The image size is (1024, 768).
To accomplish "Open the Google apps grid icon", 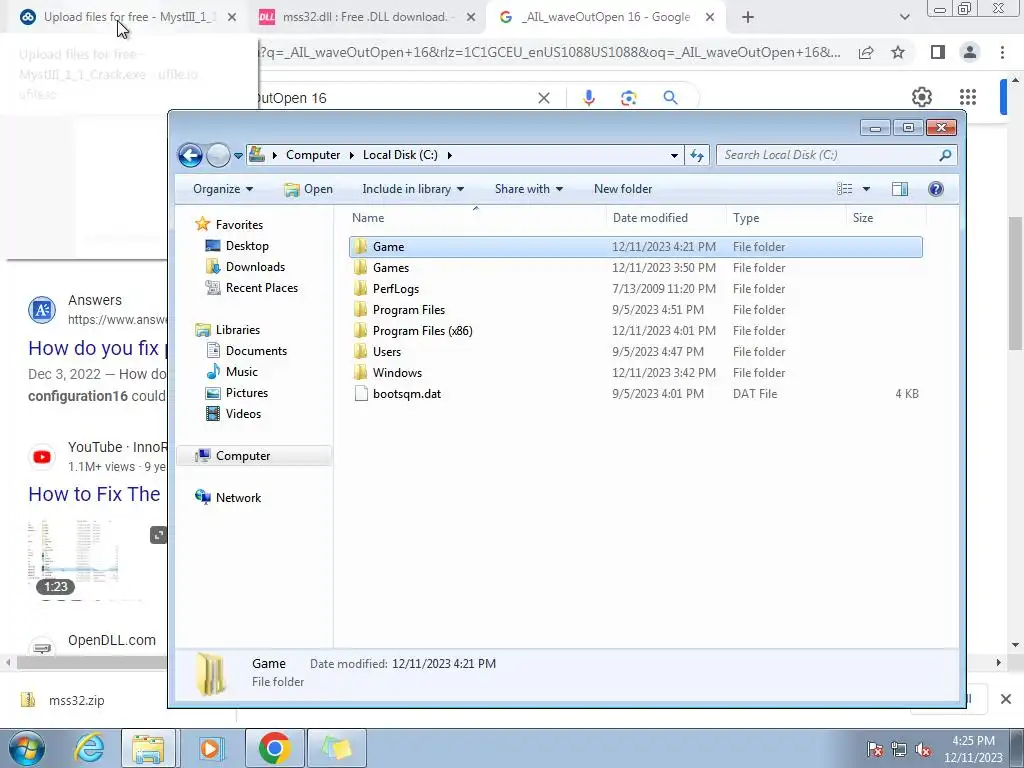I will (968, 97).
